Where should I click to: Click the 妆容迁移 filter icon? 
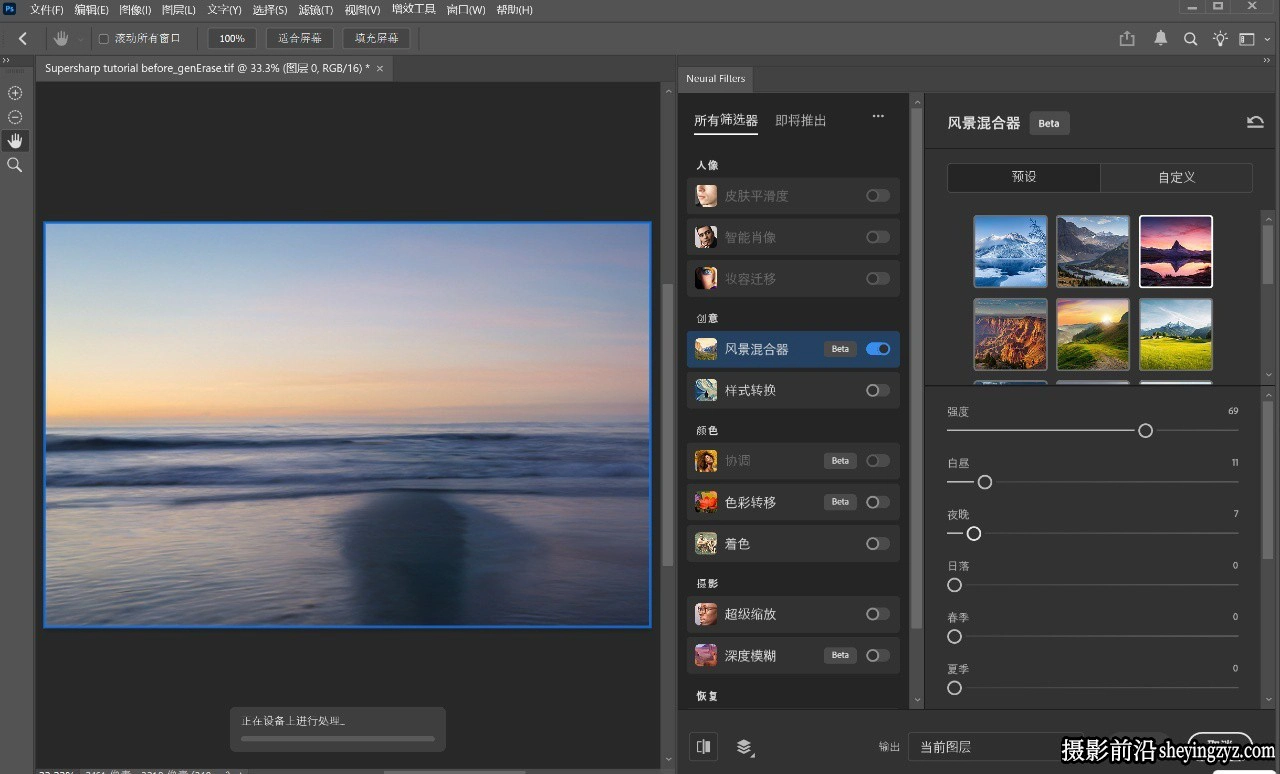(x=706, y=278)
